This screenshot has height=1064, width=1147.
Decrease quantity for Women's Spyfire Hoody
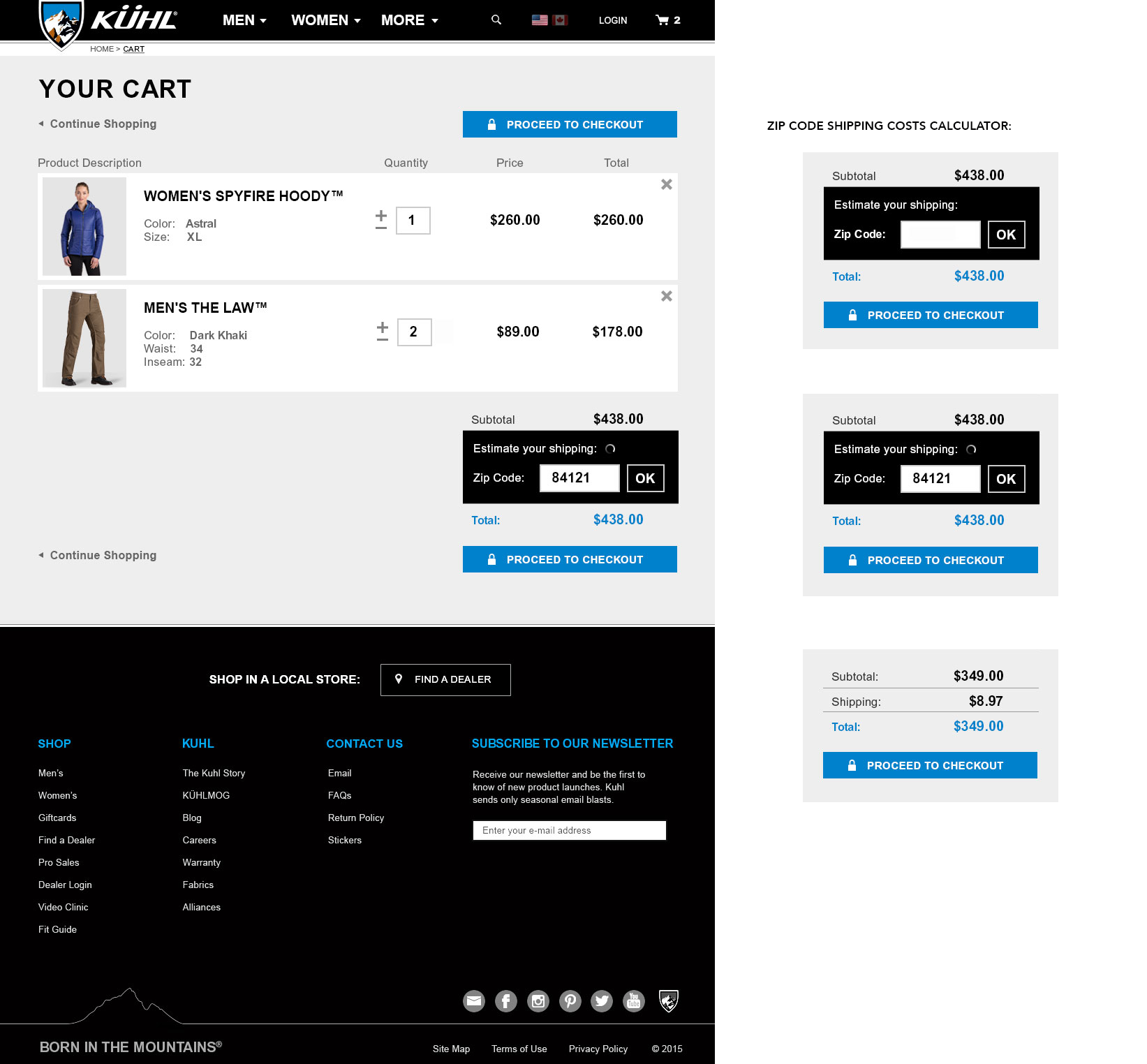coord(381,227)
